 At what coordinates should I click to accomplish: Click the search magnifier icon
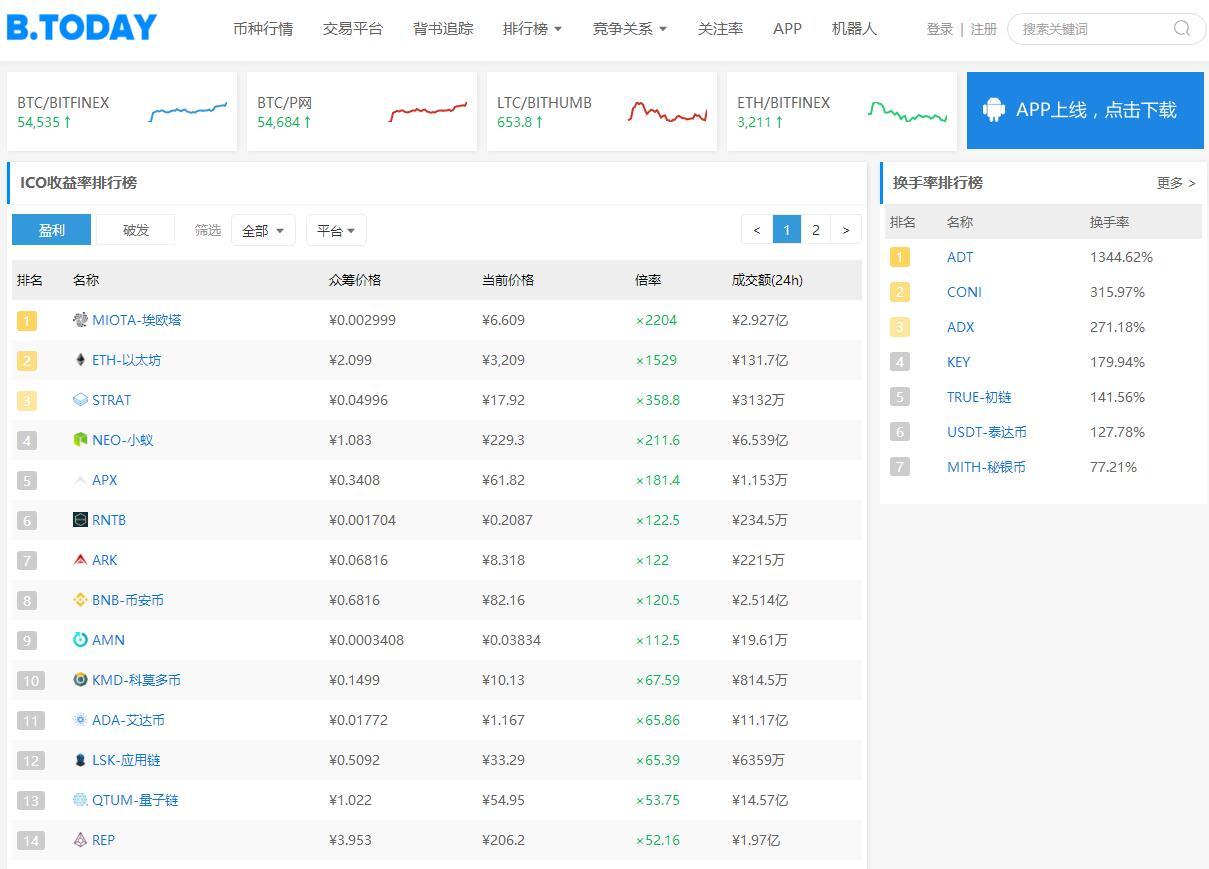click(1182, 29)
